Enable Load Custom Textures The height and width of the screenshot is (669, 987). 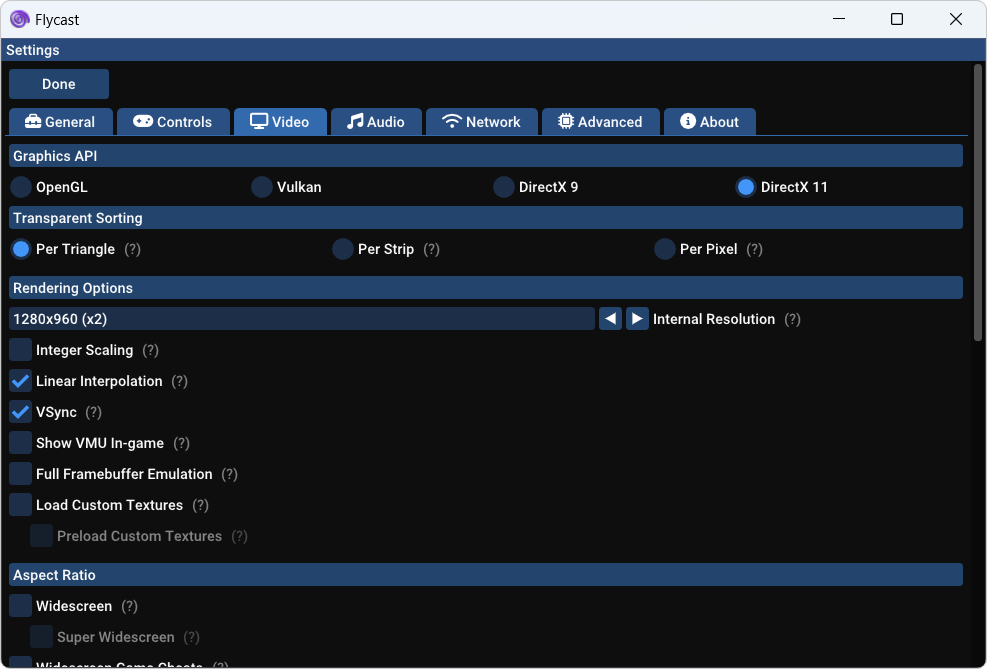point(21,505)
